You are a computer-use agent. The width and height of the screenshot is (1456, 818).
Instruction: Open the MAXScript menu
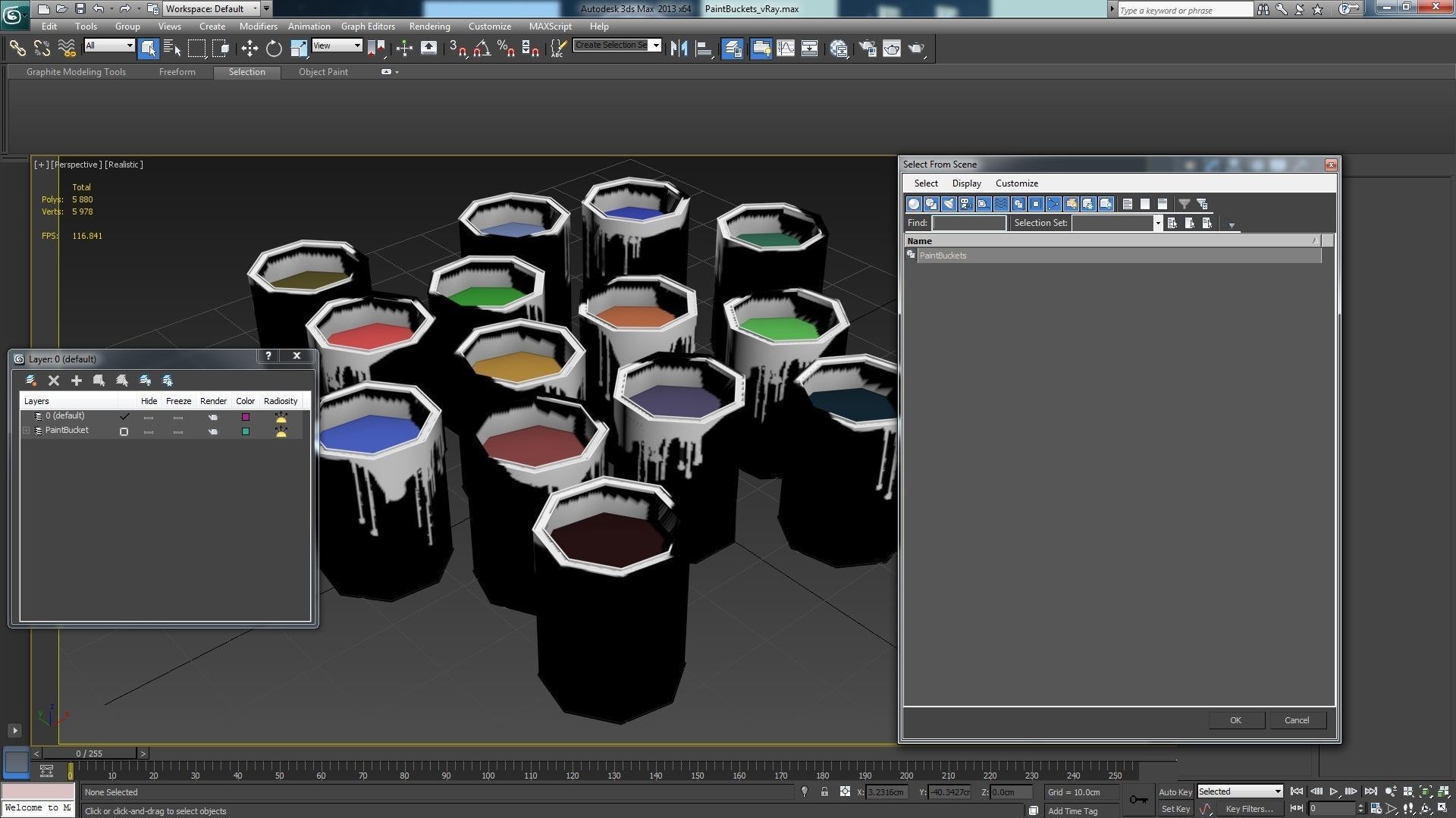(x=551, y=27)
